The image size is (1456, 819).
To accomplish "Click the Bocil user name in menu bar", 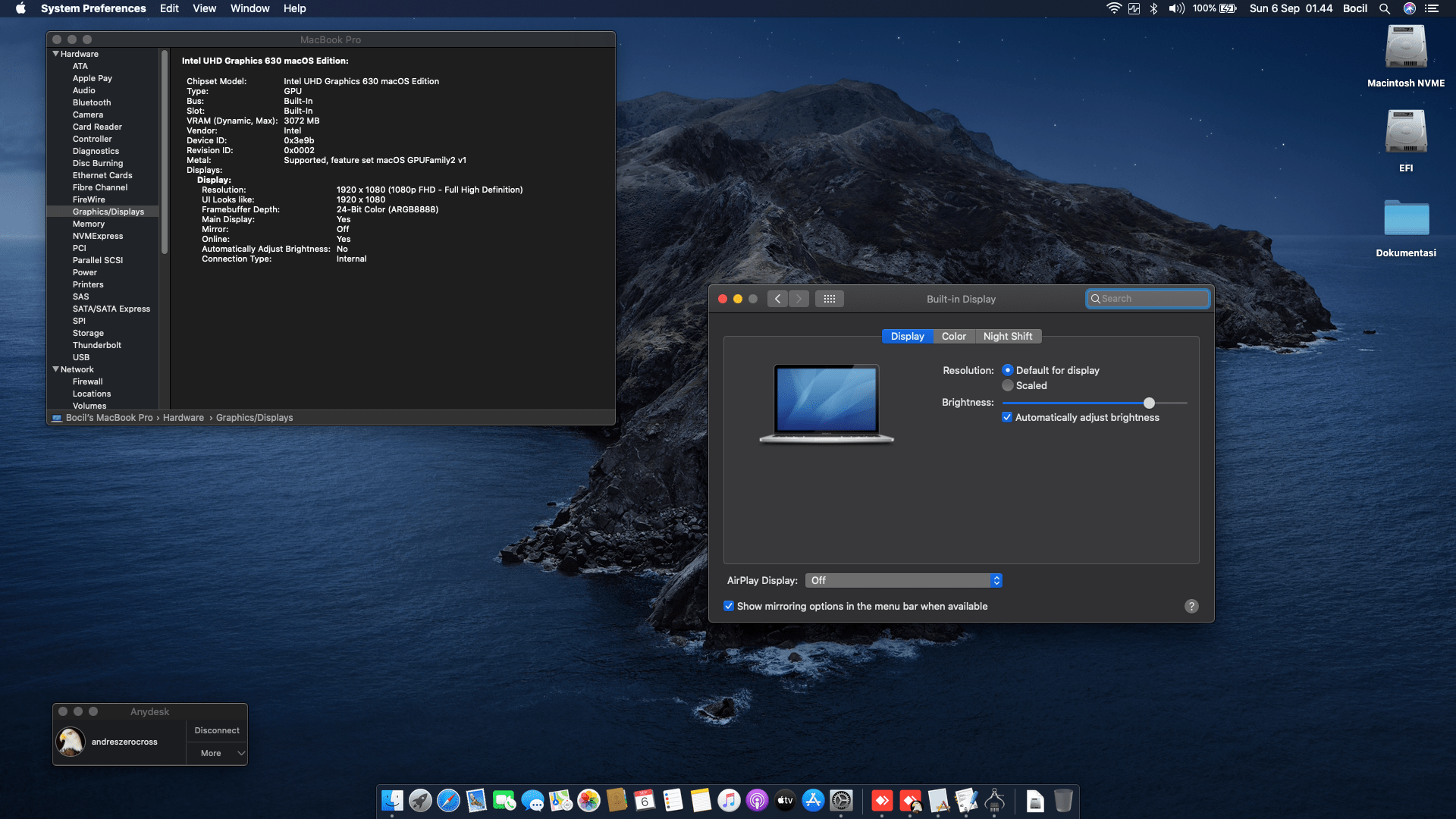I will click(x=1355, y=8).
